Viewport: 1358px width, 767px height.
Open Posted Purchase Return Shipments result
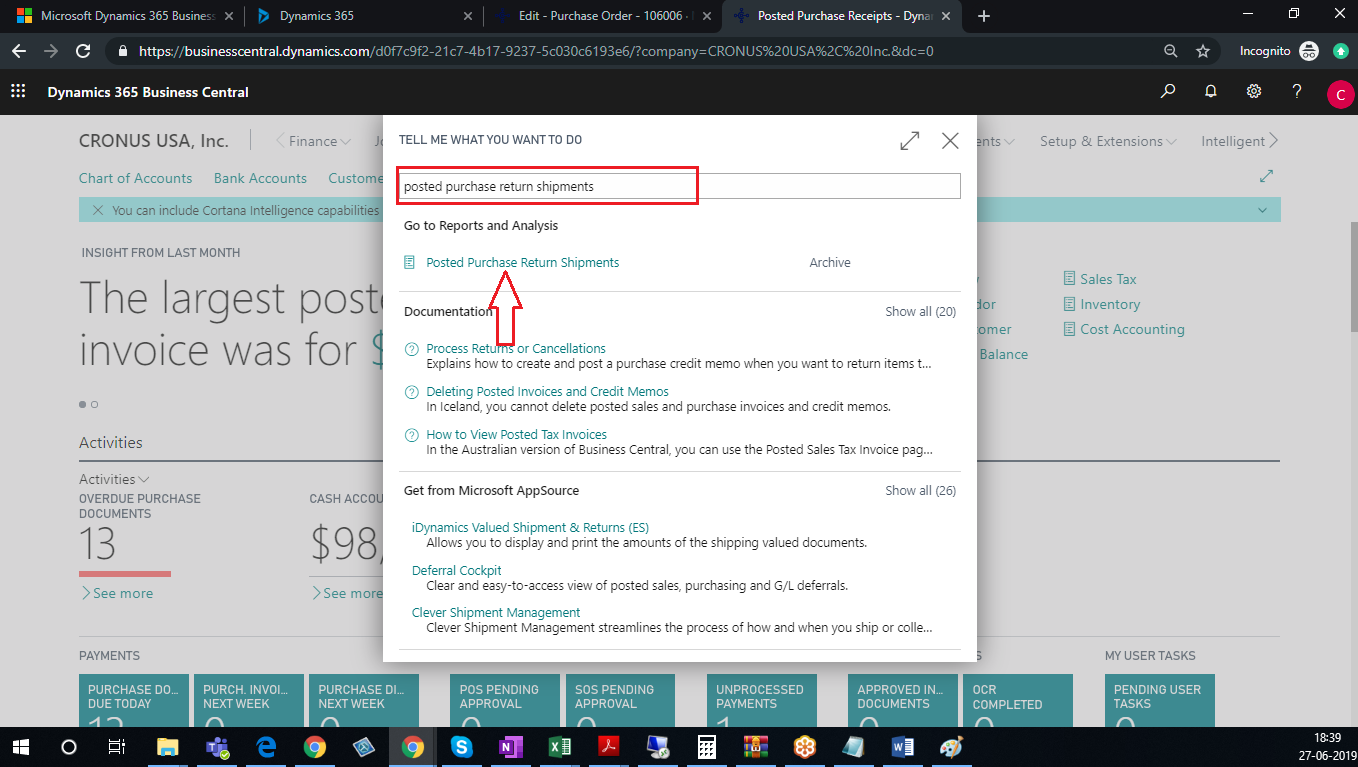(x=522, y=262)
